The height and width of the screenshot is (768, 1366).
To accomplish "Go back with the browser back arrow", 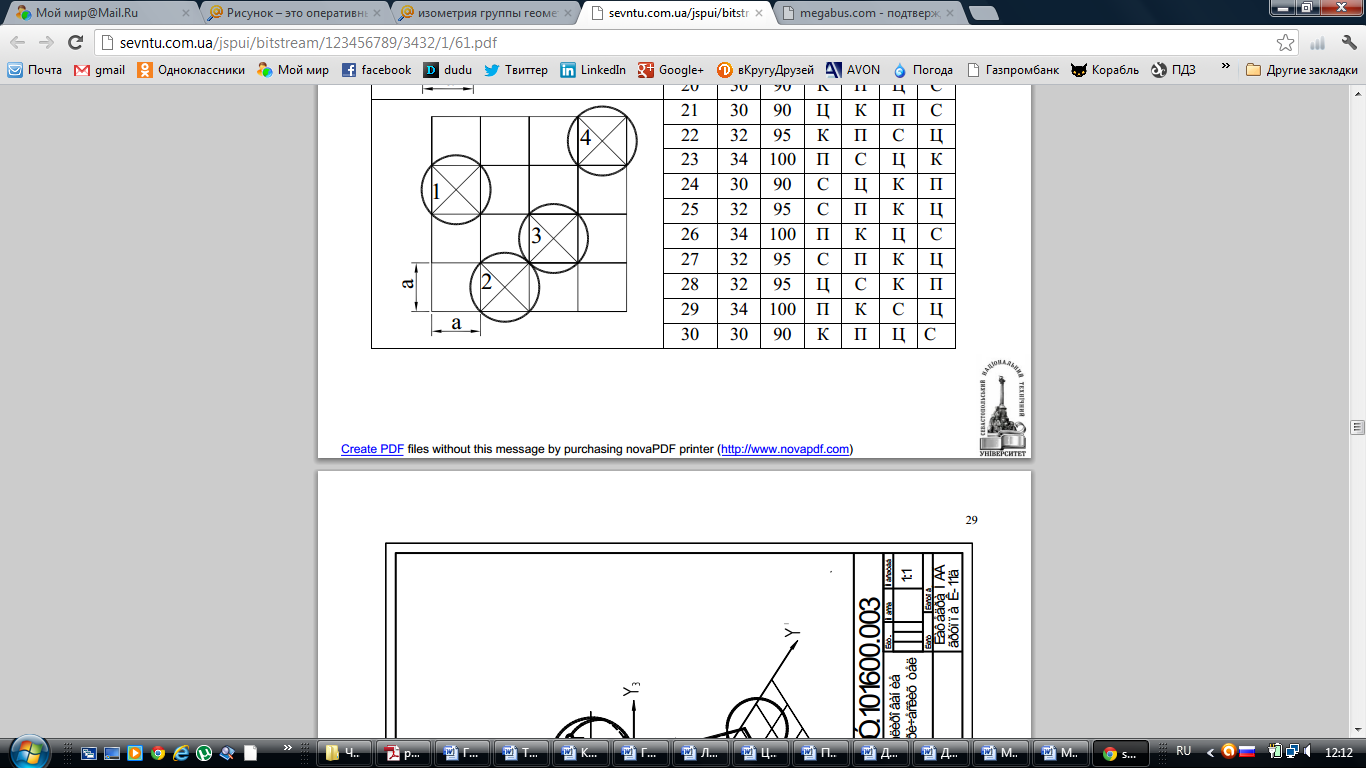I will pos(18,43).
